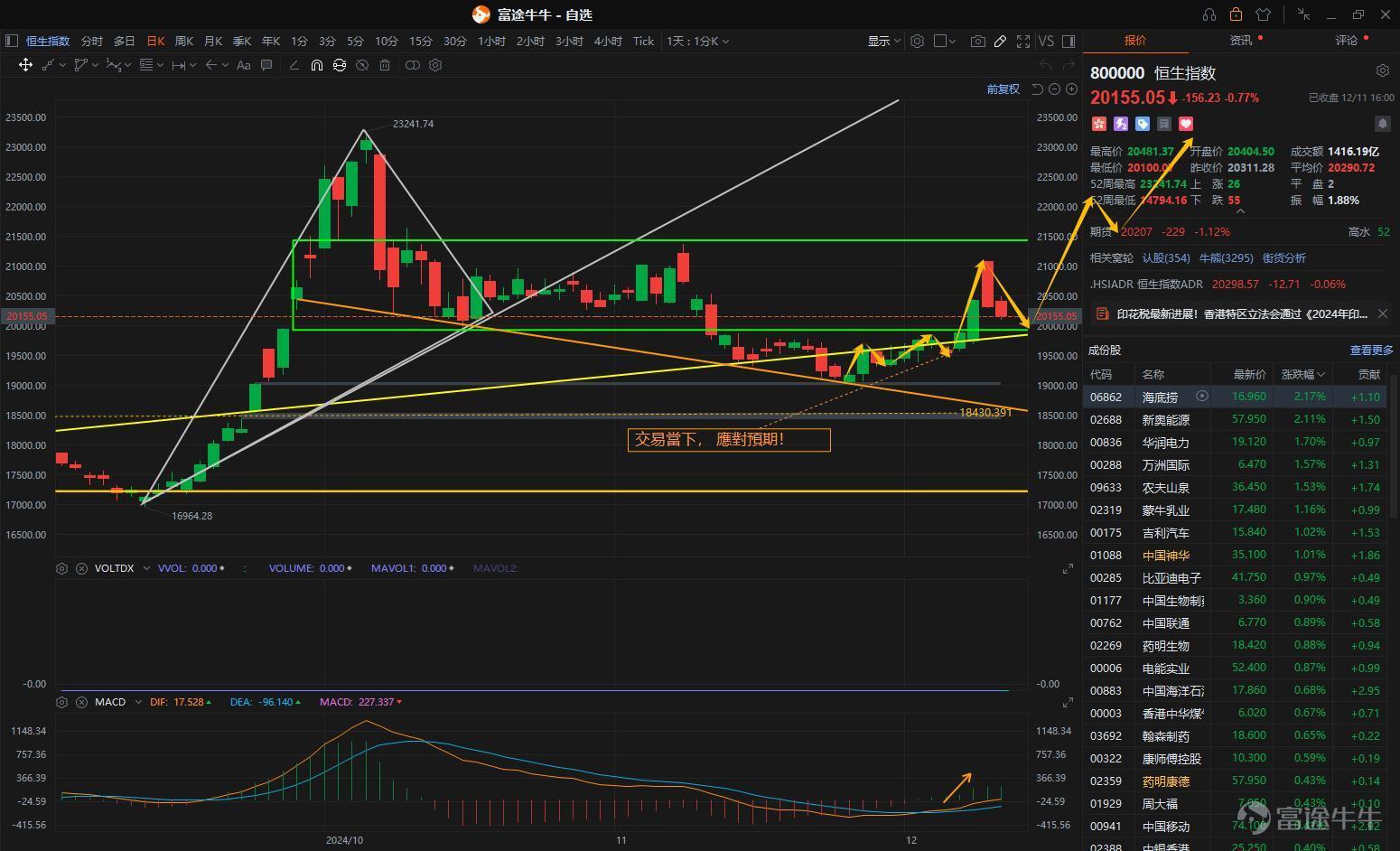Delete drawings with the trash icon
Screen dimensions: 1400x851
click(385, 65)
